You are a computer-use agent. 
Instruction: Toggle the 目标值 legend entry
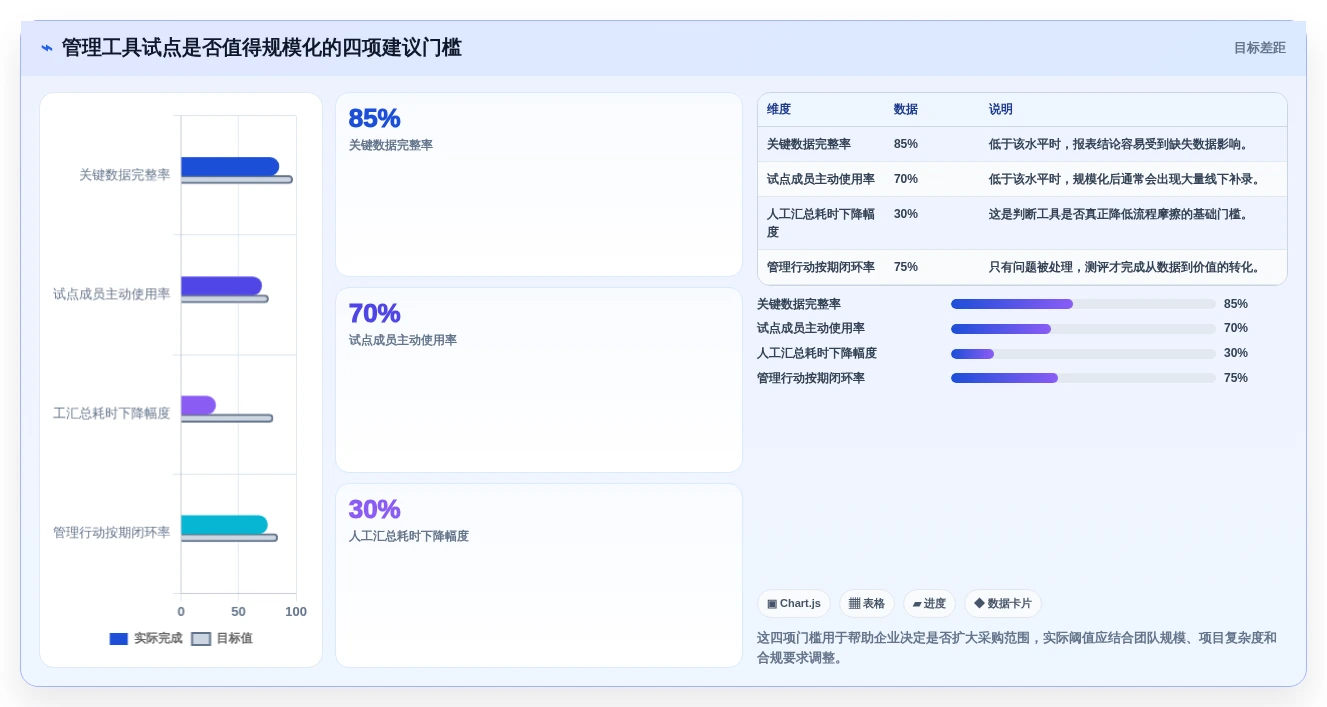222,638
